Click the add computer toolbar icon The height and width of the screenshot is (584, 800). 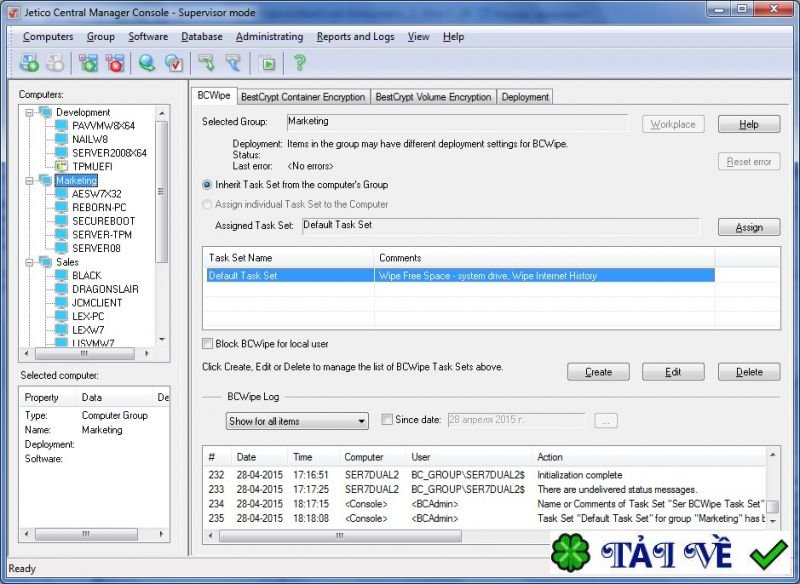click(29, 63)
